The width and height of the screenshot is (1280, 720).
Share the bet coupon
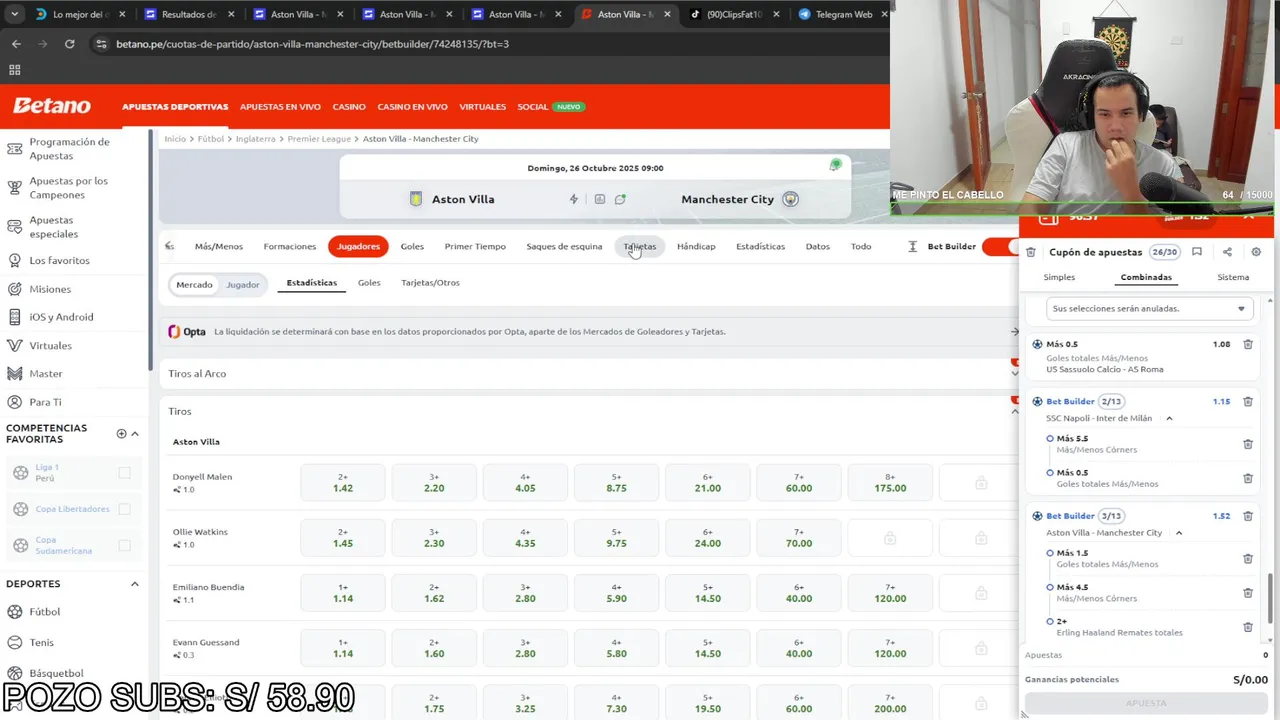[x=1227, y=252]
